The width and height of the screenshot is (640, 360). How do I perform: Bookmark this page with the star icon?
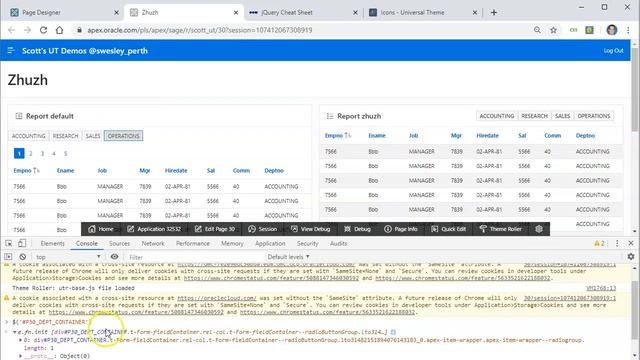[553, 30]
